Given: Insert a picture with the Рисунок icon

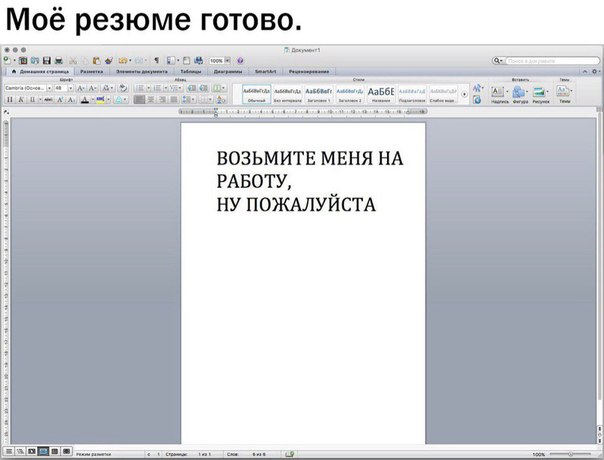Looking at the screenshot, I should click(540, 93).
